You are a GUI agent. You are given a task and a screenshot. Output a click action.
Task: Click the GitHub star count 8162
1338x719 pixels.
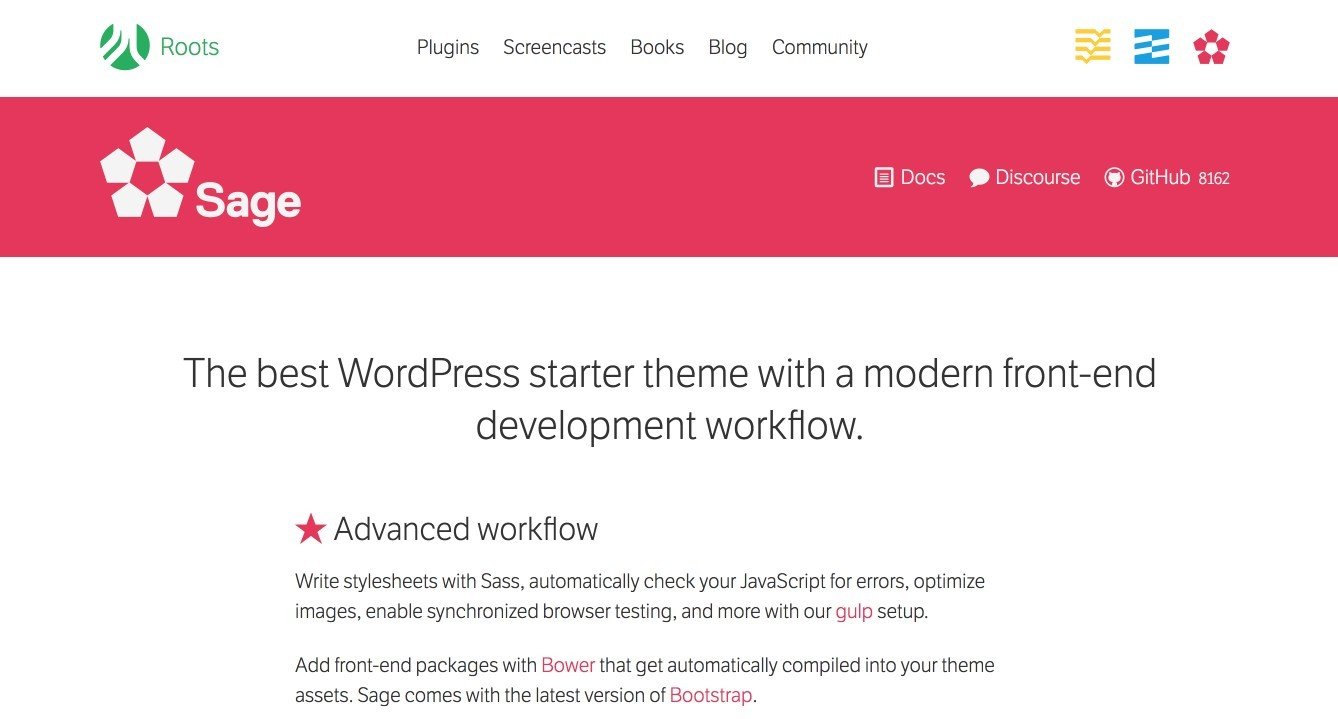coord(1213,179)
